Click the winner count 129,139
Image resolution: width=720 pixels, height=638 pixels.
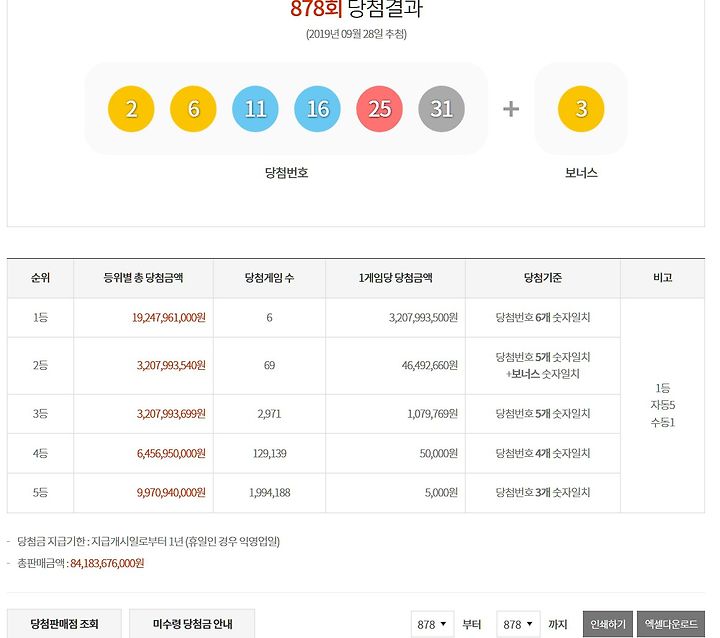pyautogui.click(x=270, y=453)
